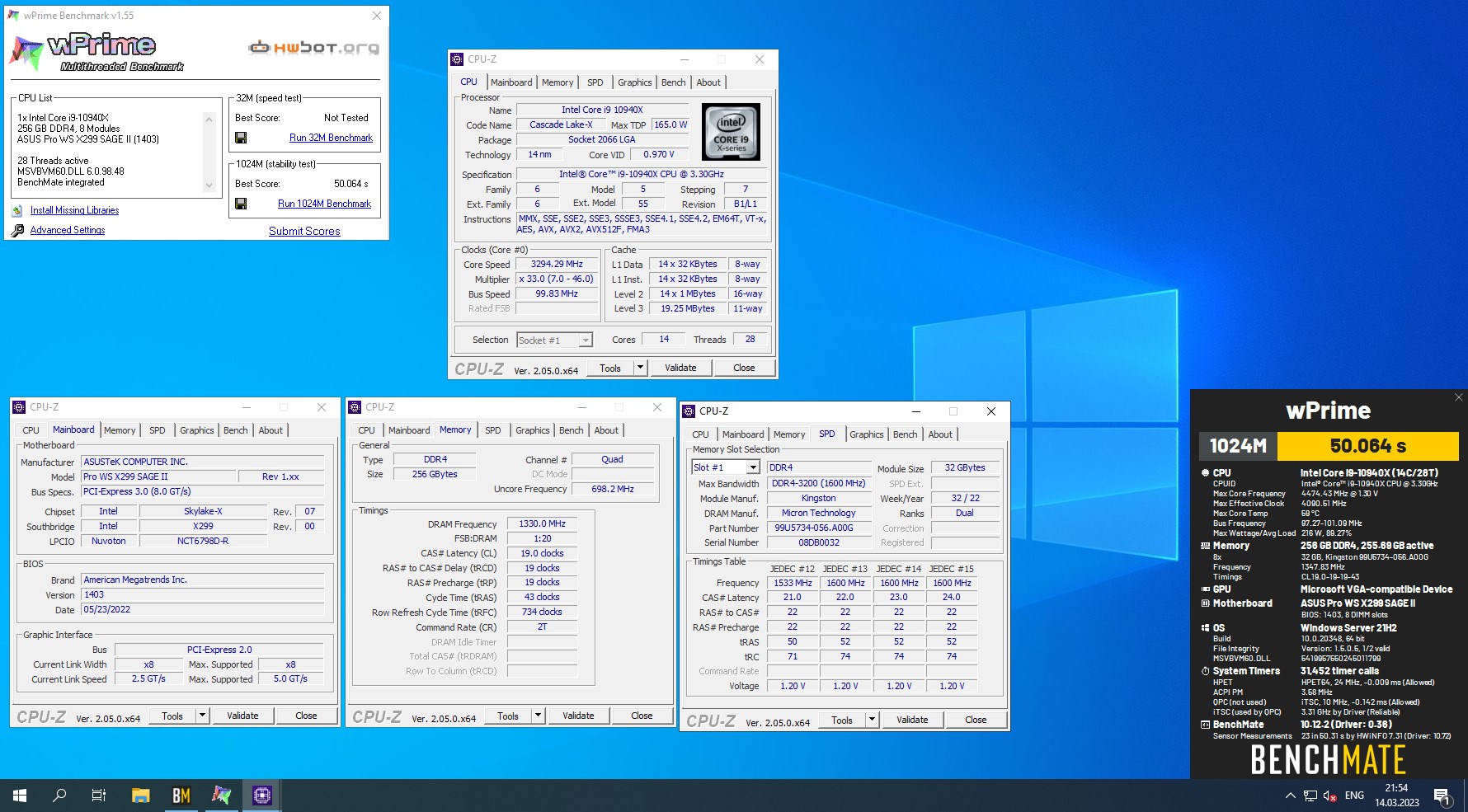This screenshot has height=812, width=1468.
Task: Click the save icon beside 1024M Best Score
Action: [x=241, y=204]
